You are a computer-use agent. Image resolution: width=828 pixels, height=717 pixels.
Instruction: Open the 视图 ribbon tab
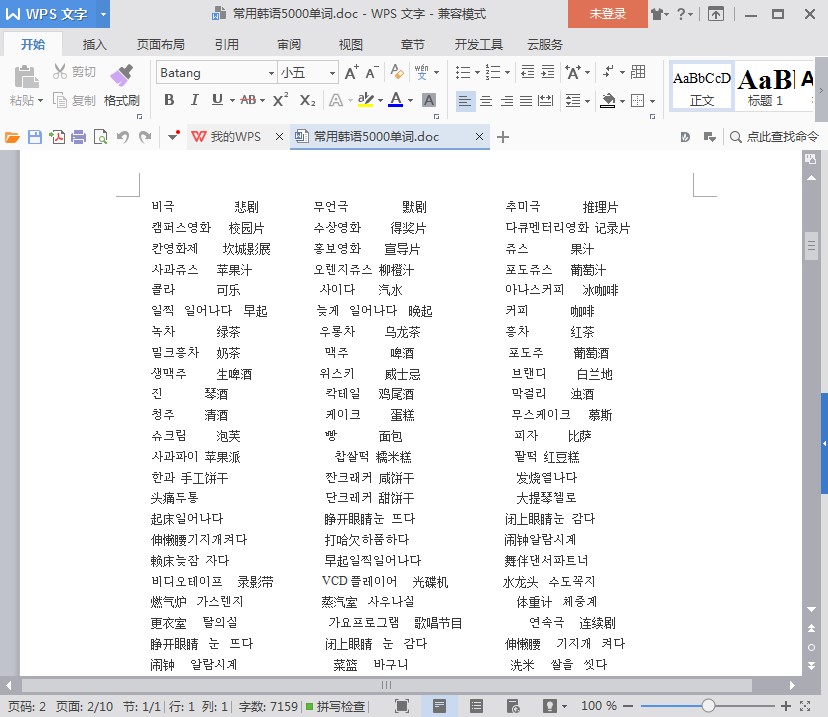click(351, 44)
